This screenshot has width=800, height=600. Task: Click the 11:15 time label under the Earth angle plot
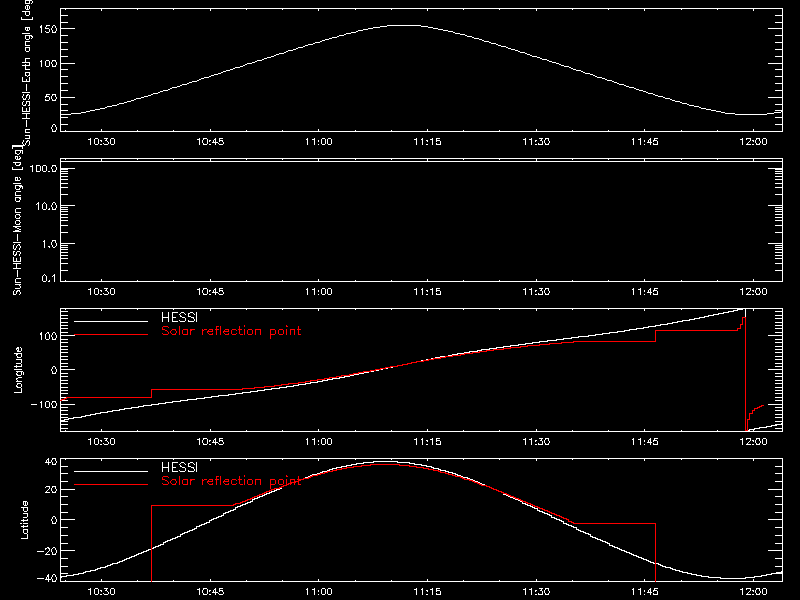coord(428,142)
